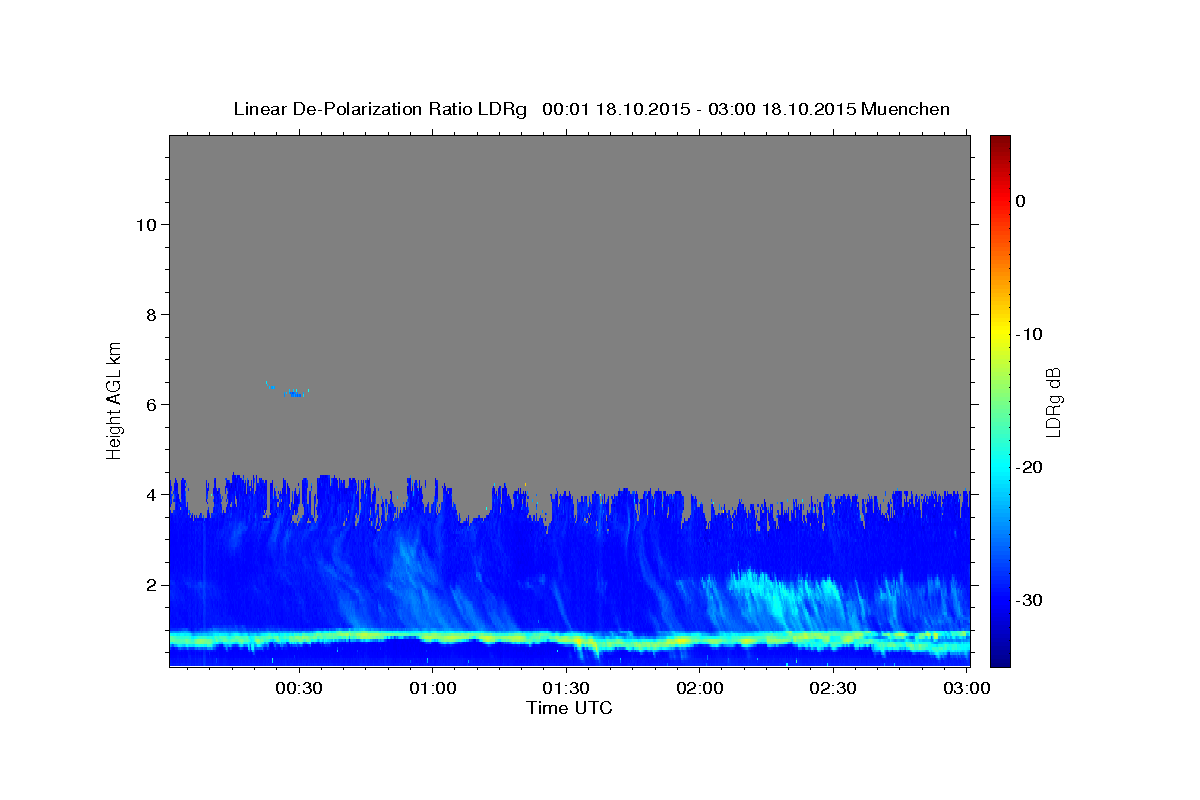The width and height of the screenshot is (1200, 800).
Task: Click the dark red top of colorbar
Action: point(1000,142)
